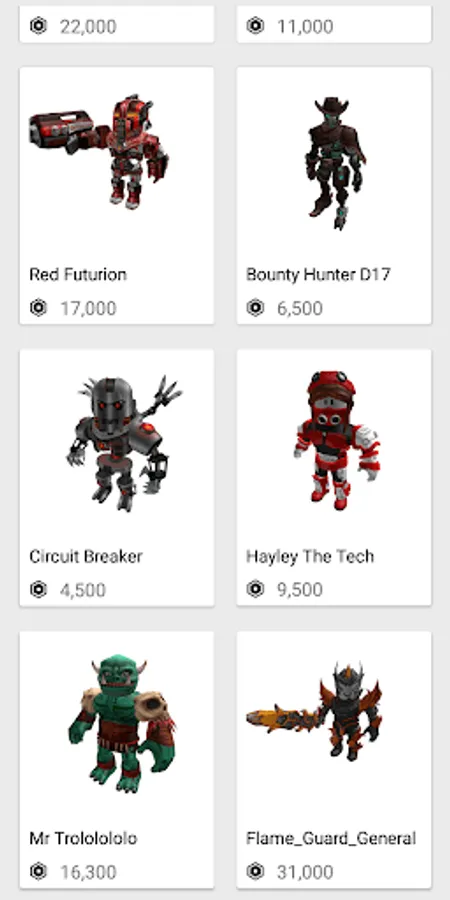Select the Hayley The Tech character image

tap(337, 440)
